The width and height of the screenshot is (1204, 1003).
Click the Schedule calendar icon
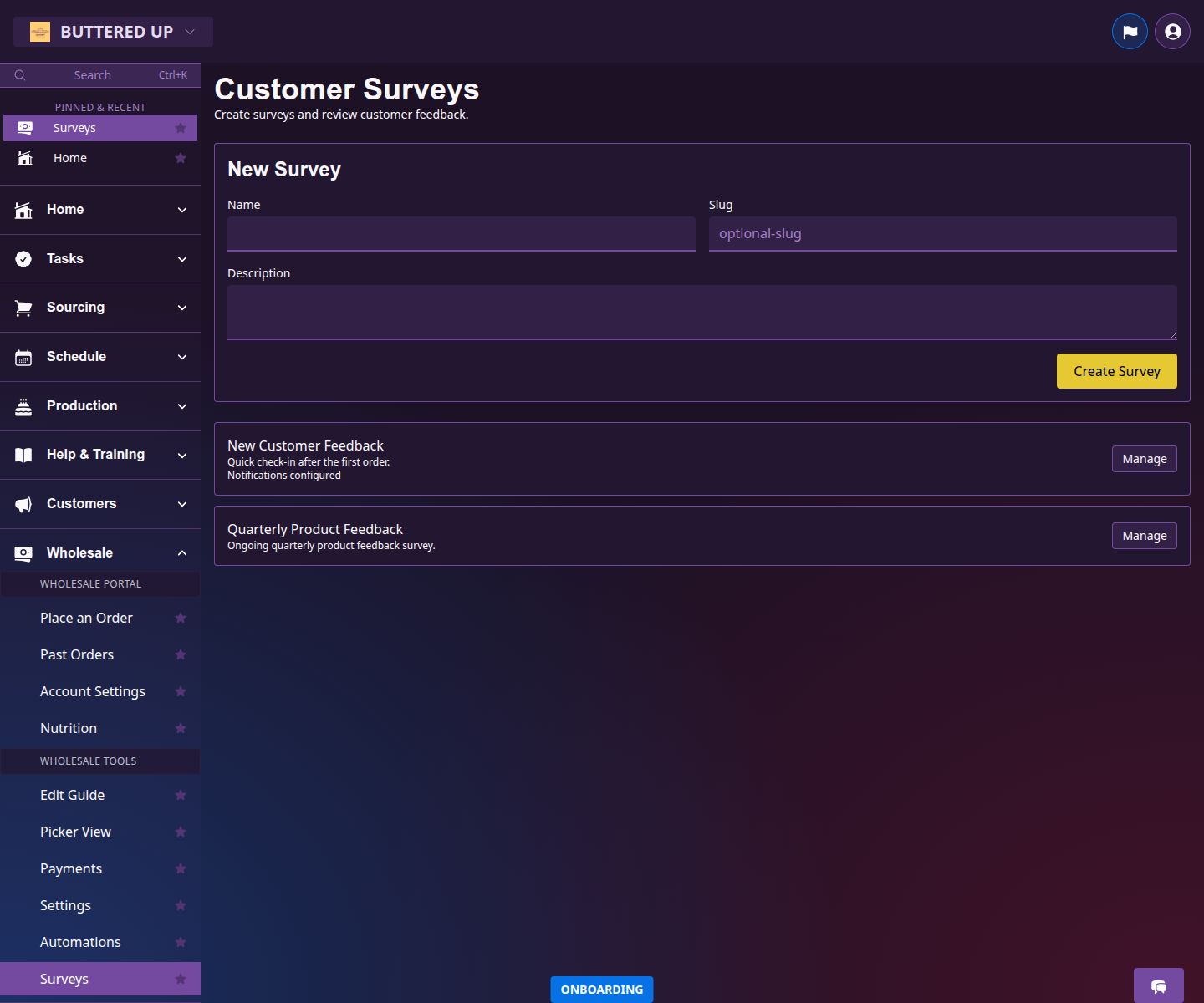(x=23, y=357)
